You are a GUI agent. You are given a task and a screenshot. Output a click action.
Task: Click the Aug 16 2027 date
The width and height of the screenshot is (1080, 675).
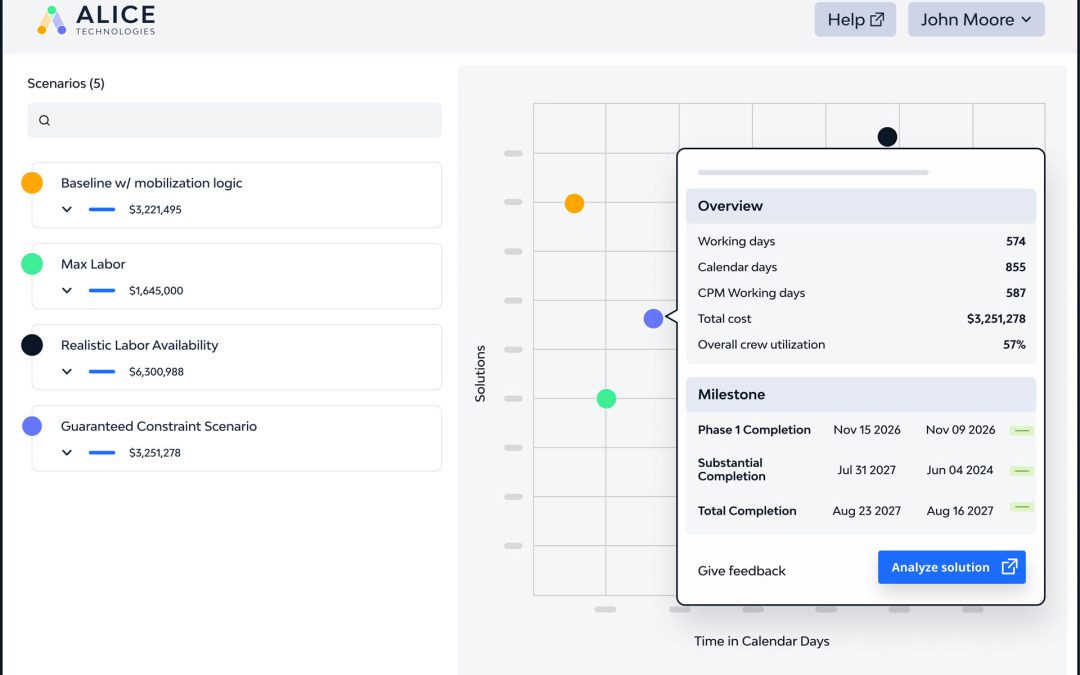(959, 511)
